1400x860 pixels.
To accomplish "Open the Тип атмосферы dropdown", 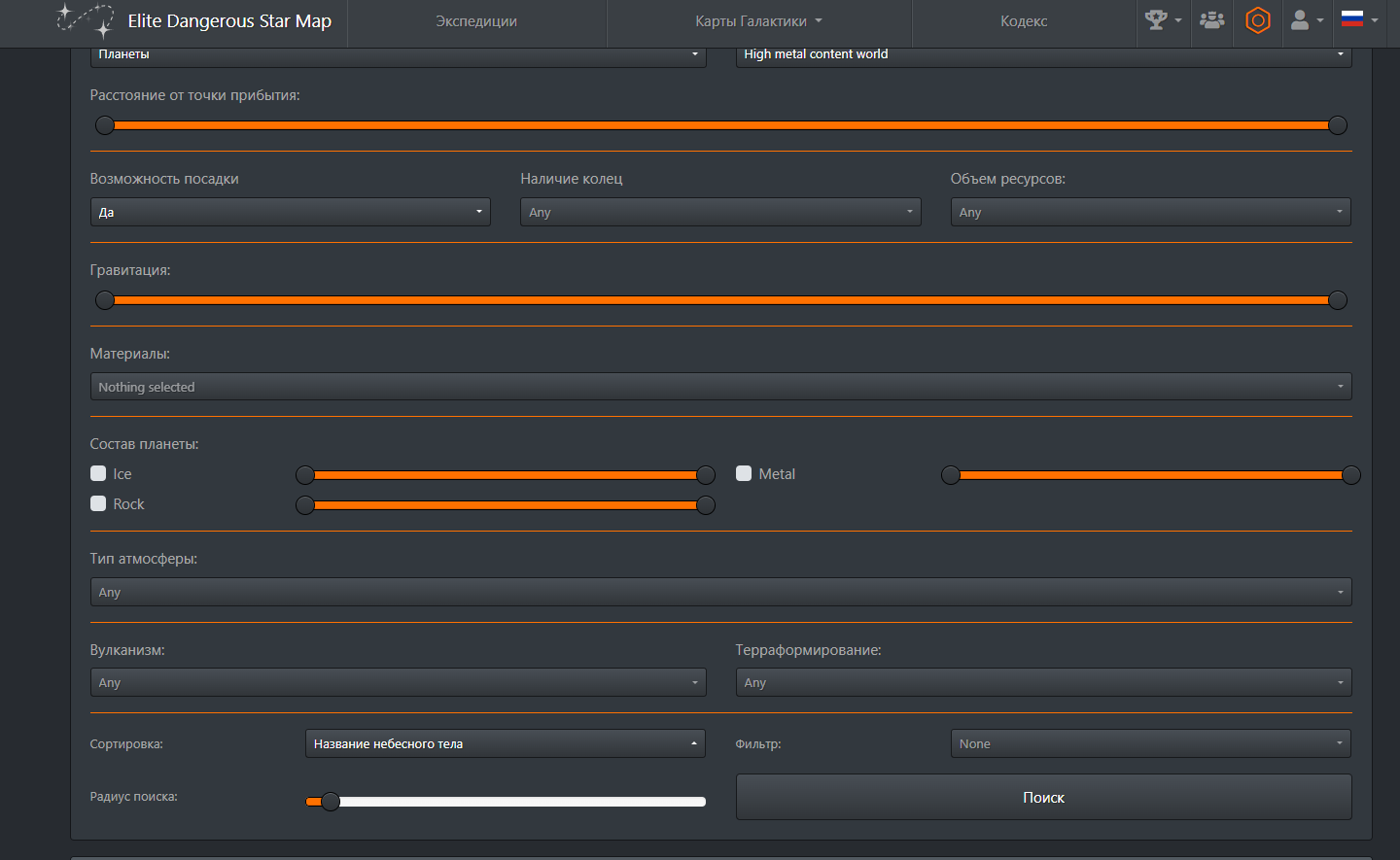I will [720, 592].
